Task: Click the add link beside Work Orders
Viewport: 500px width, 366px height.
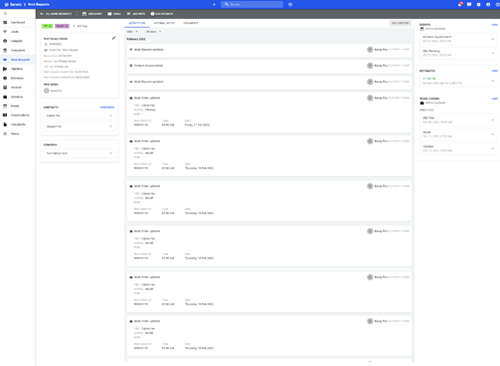Action: 494,99
